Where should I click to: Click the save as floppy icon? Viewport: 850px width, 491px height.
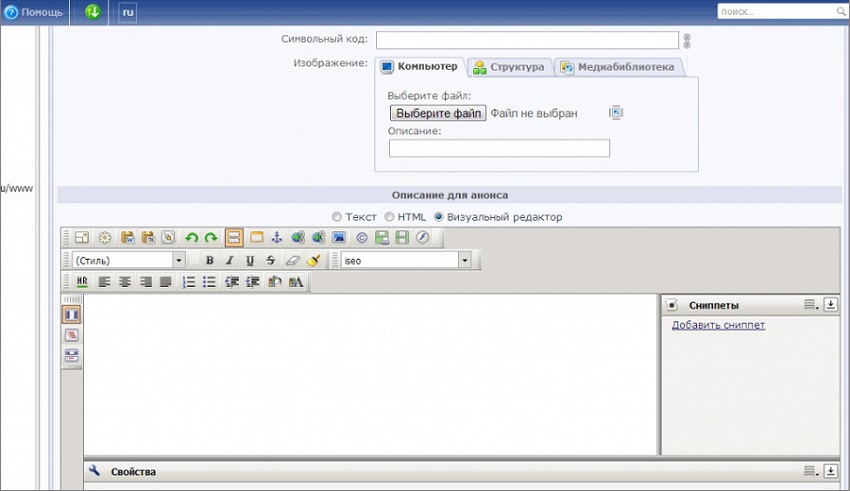click(x=382, y=237)
